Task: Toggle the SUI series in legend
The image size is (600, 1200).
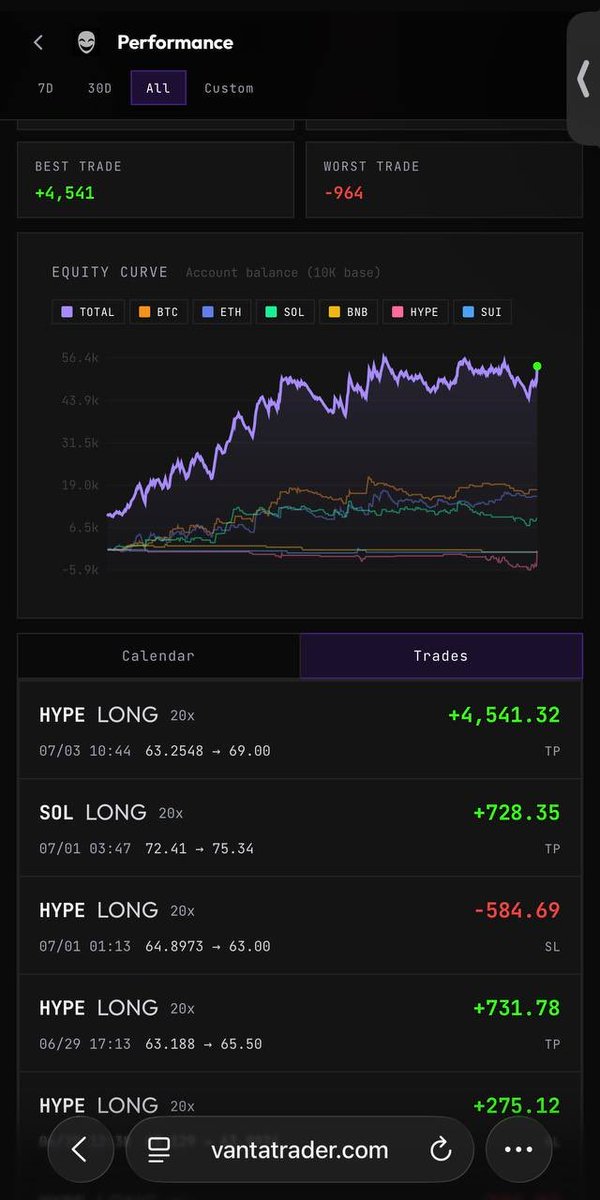Action: (x=482, y=312)
